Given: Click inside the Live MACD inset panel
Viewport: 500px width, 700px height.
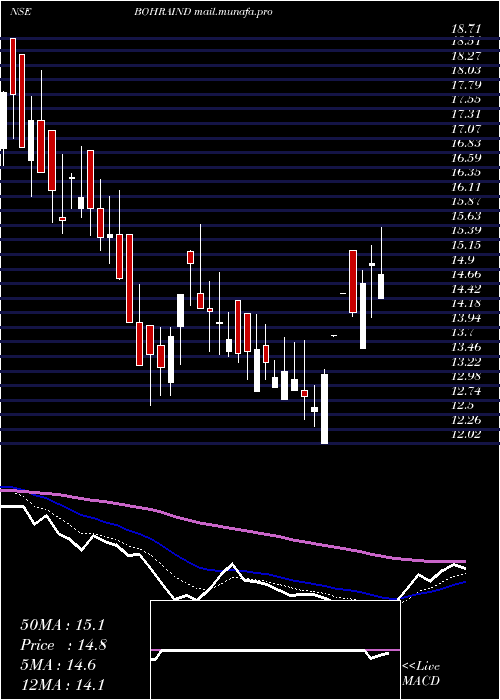Looking at the screenshot, I should point(275,650).
